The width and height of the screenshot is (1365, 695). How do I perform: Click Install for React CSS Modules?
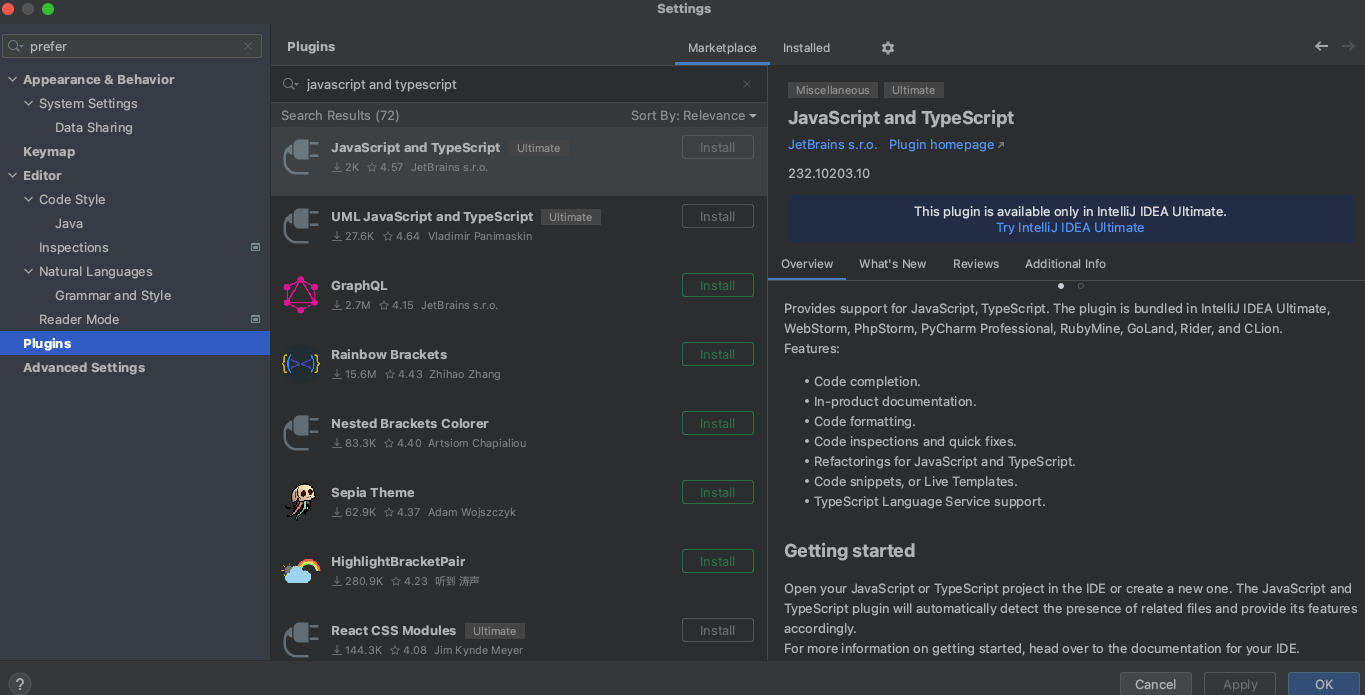click(x=717, y=630)
